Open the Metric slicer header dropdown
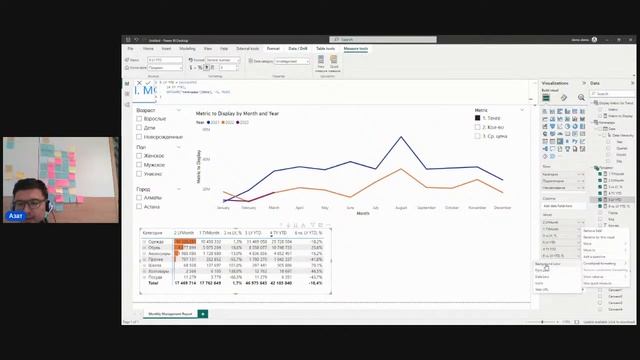 pos(522,110)
